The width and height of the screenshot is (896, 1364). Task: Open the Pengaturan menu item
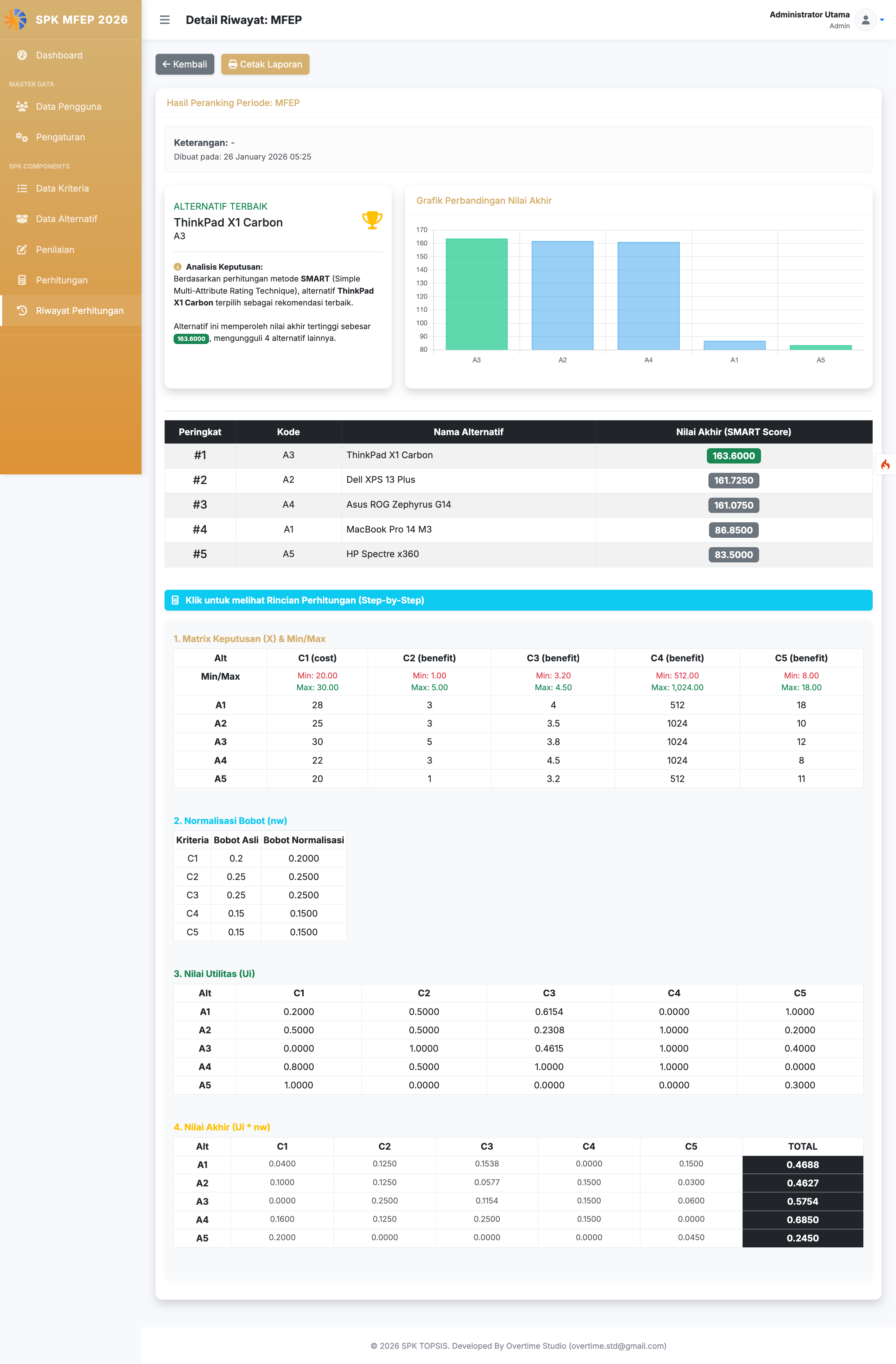(x=71, y=137)
